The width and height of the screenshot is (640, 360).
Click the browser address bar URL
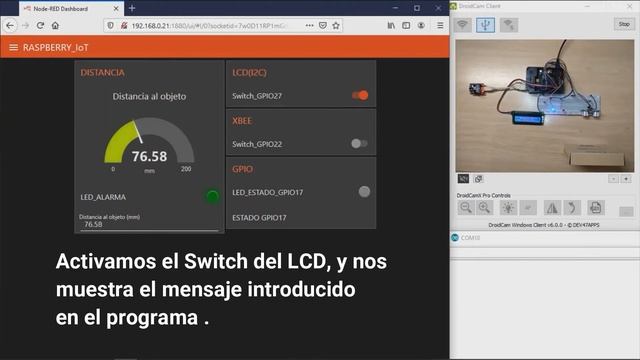click(208, 25)
